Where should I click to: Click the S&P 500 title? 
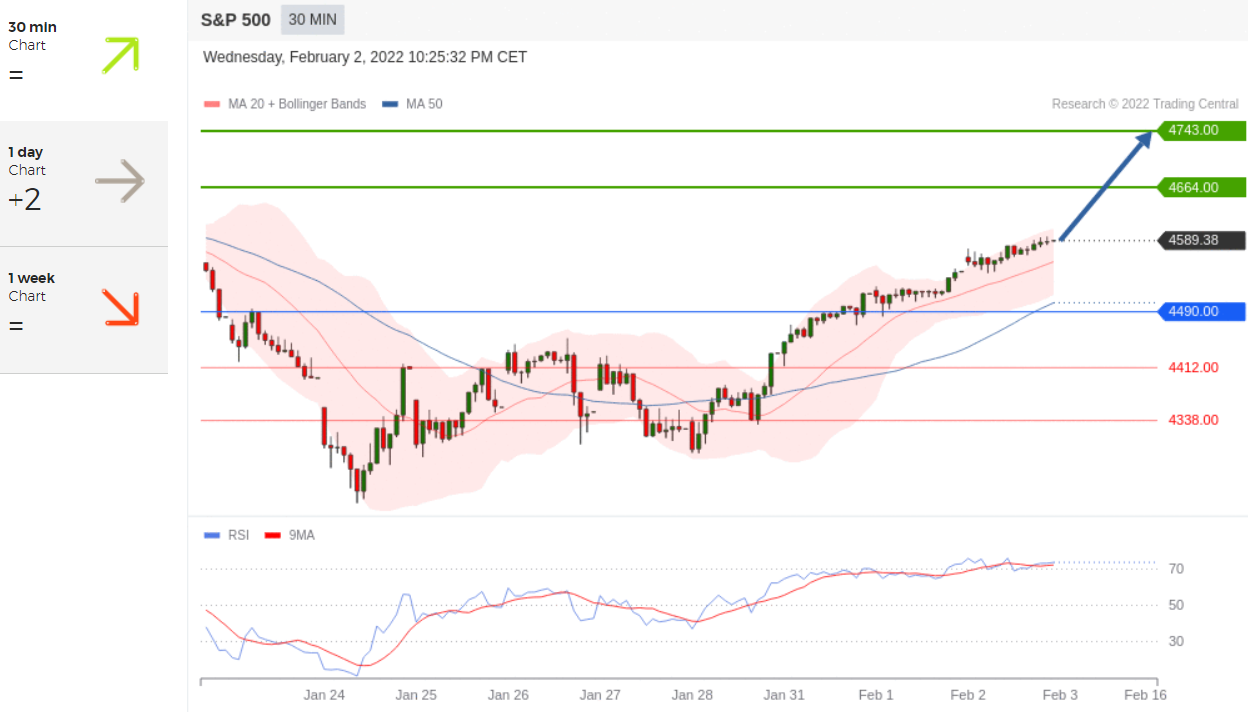pyautogui.click(x=236, y=19)
